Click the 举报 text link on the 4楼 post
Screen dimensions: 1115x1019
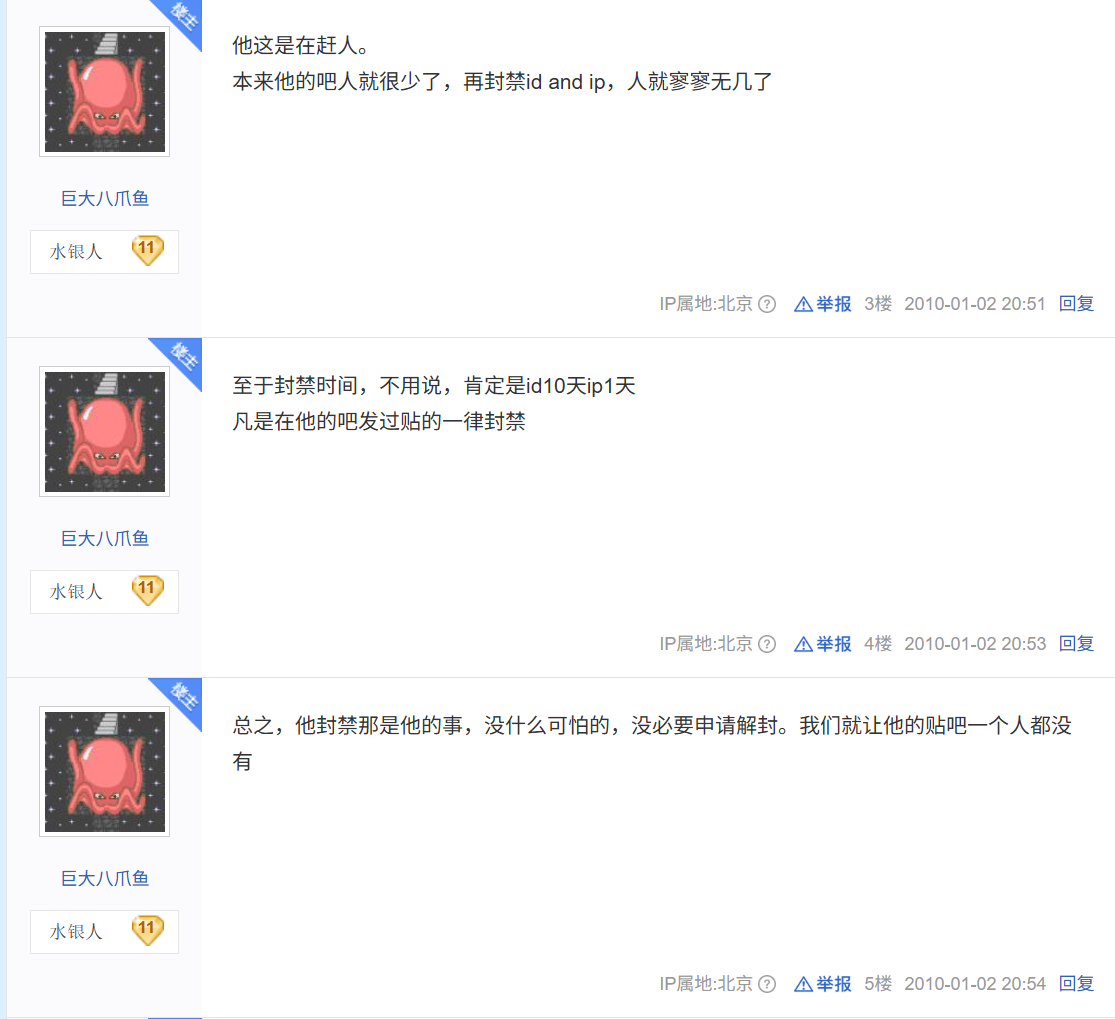point(833,644)
